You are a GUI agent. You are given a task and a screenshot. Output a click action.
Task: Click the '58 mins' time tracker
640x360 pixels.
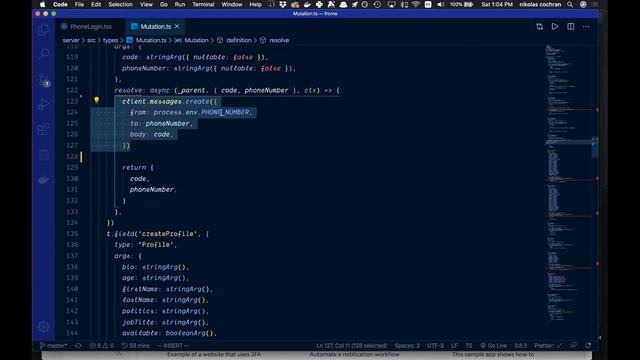pyautogui.click(x=136, y=346)
